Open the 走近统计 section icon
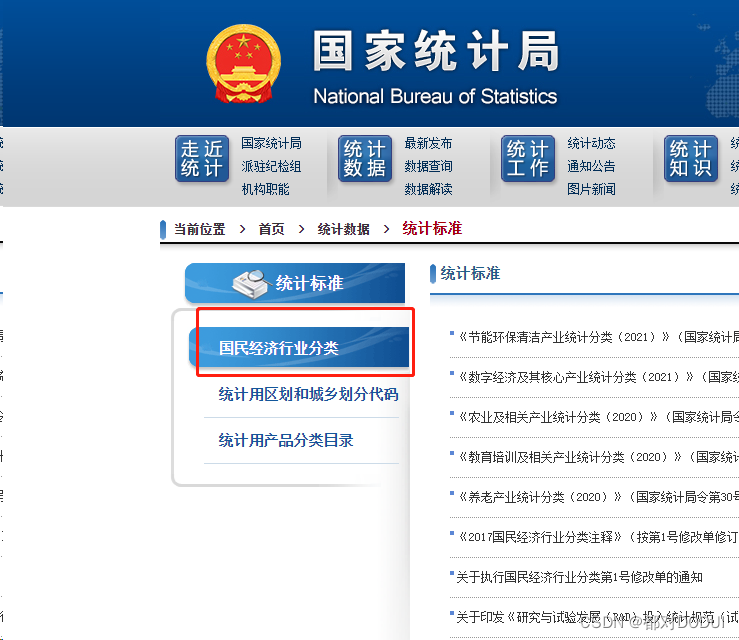The height and width of the screenshot is (640, 739). coord(202,158)
